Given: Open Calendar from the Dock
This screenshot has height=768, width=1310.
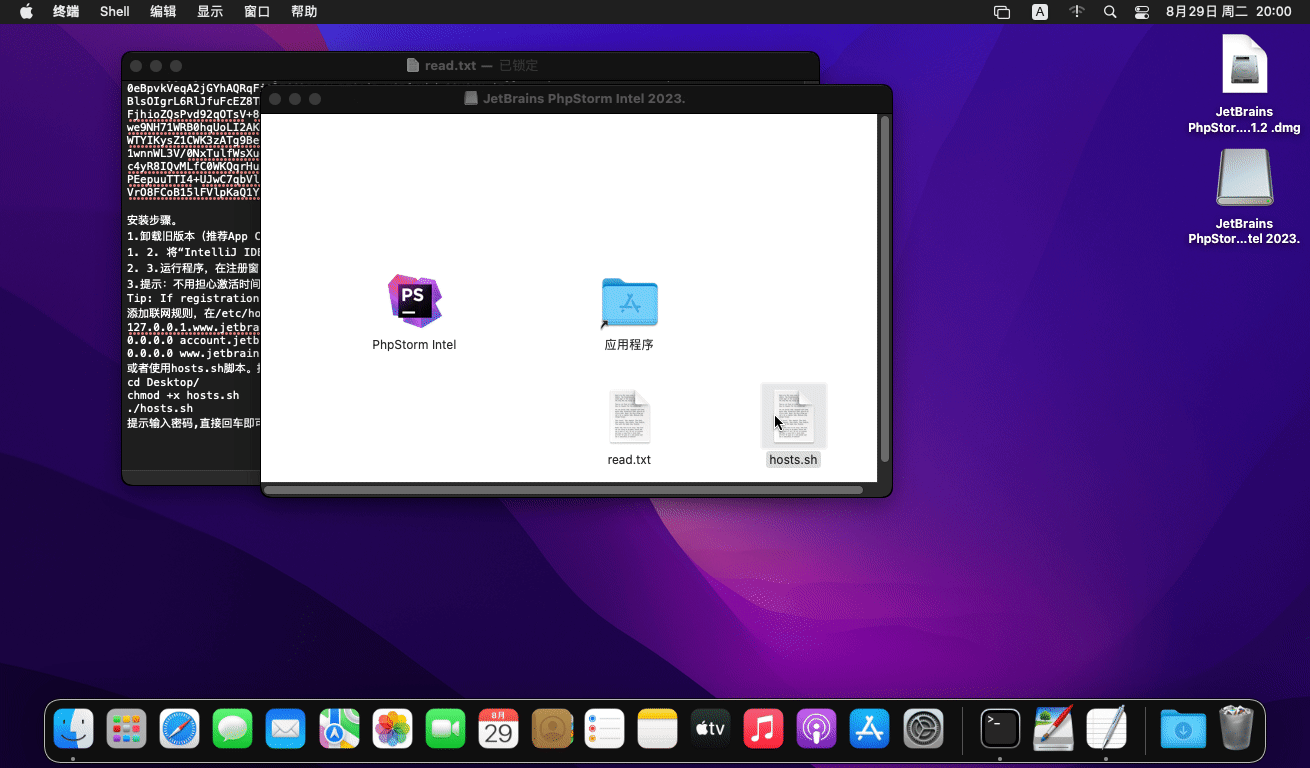Looking at the screenshot, I should [498, 729].
